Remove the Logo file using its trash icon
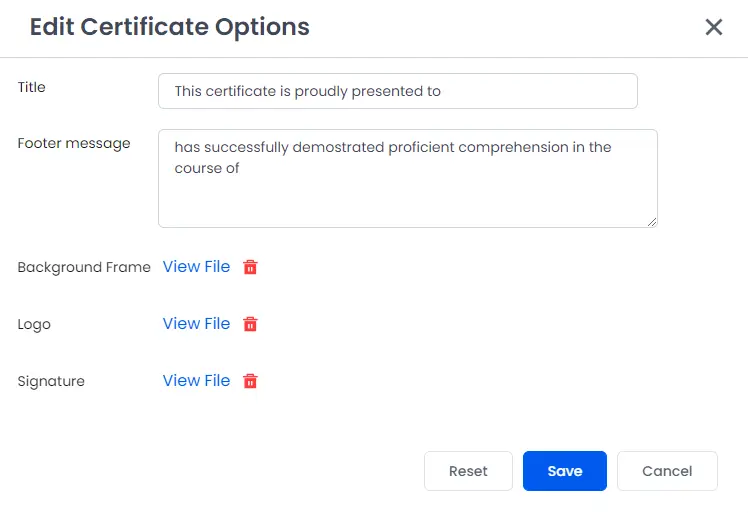748x518 pixels. click(250, 324)
